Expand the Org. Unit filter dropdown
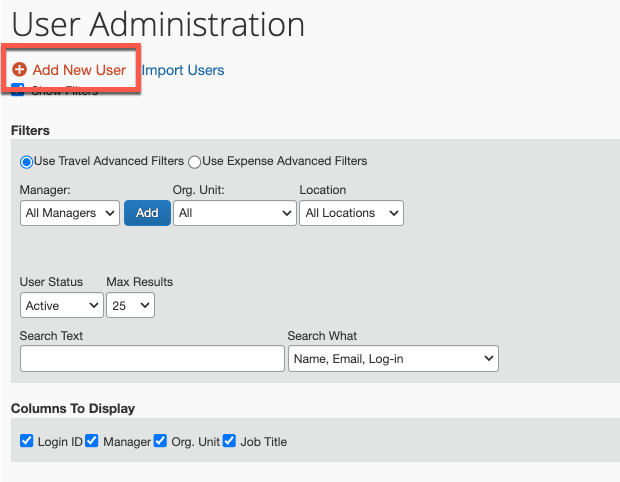This screenshot has width=620, height=482. (234, 213)
